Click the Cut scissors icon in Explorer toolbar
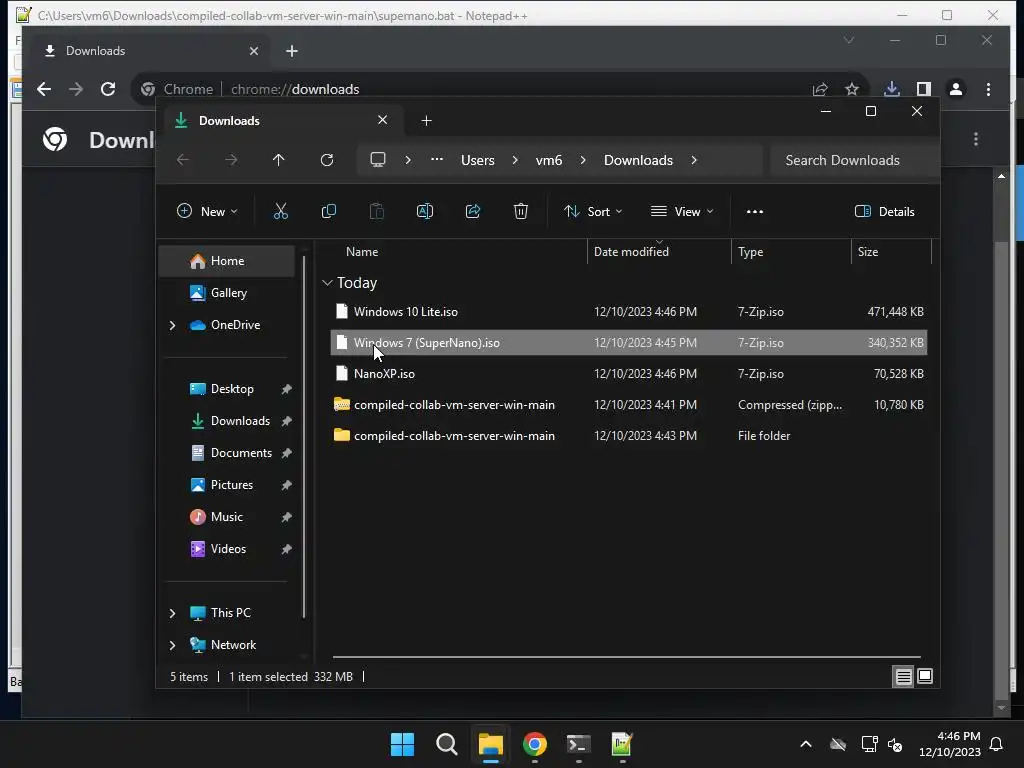This screenshot has width=1024, height=768. click(x=280, y=211)
